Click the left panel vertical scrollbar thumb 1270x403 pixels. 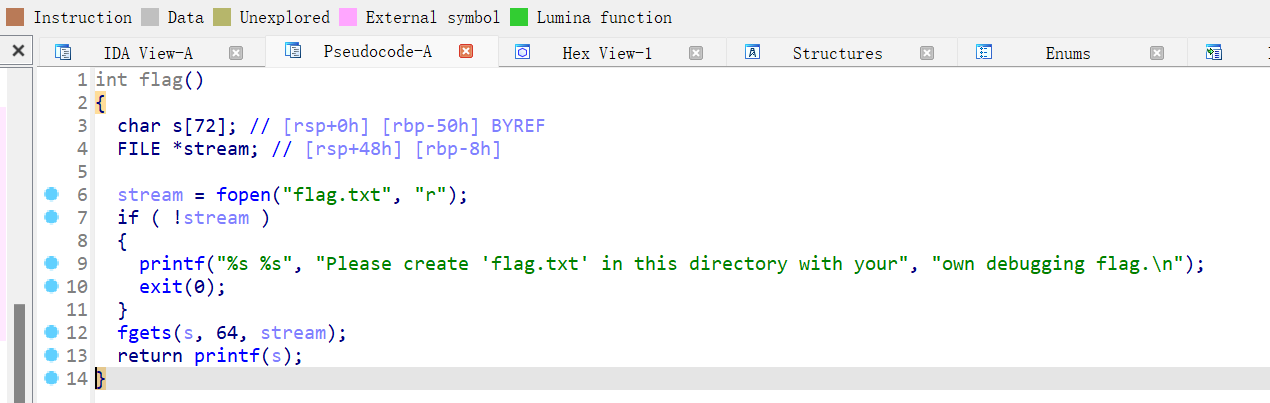(19, 353)
